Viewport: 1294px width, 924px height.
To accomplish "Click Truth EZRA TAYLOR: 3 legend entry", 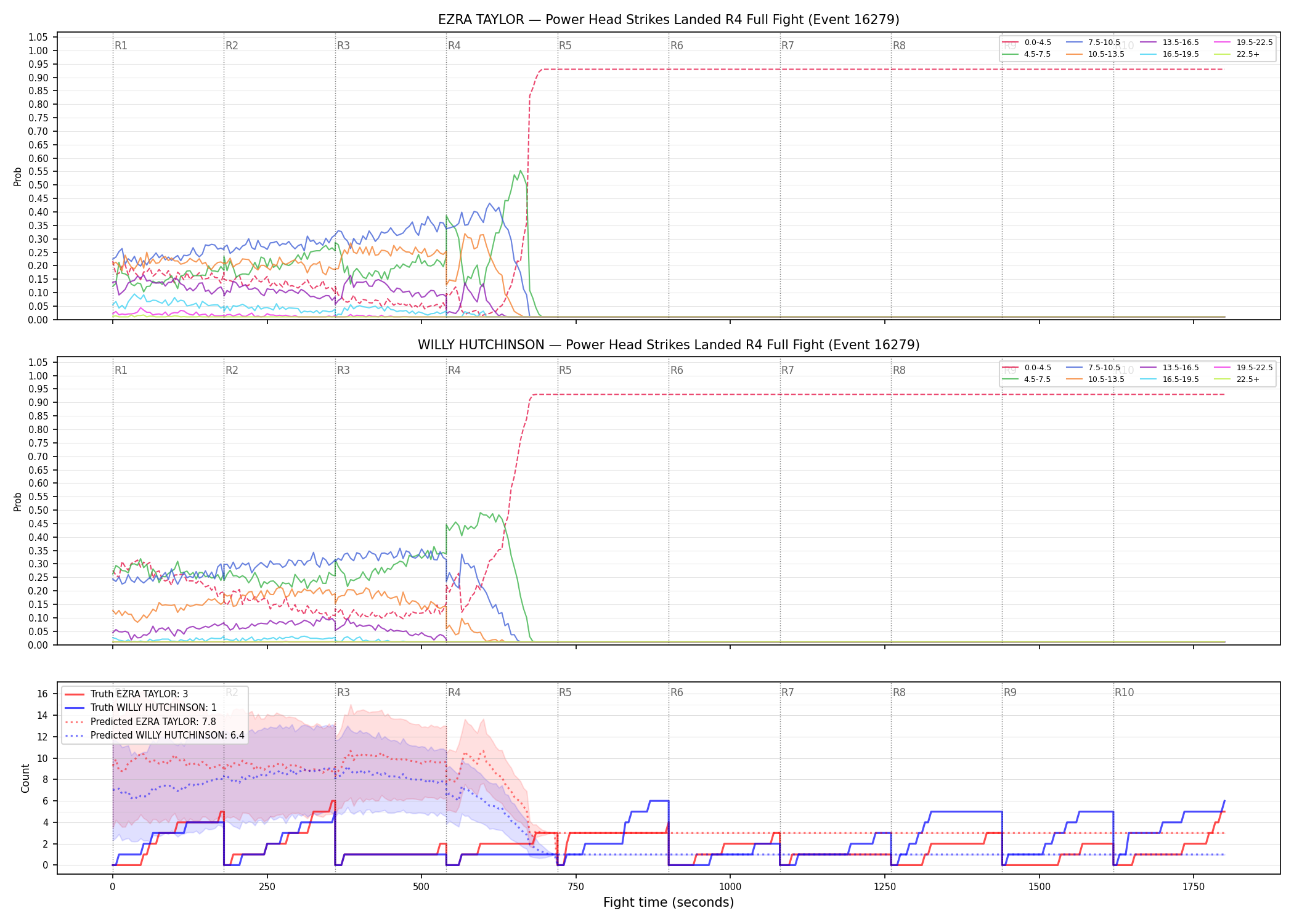I will 126,694.
